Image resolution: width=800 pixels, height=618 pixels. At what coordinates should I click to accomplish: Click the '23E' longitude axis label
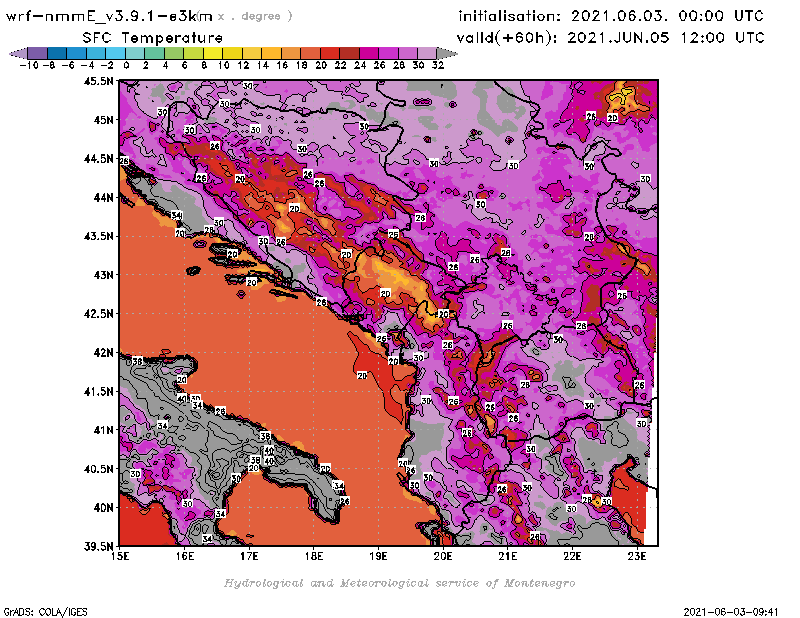coord(637,556)
